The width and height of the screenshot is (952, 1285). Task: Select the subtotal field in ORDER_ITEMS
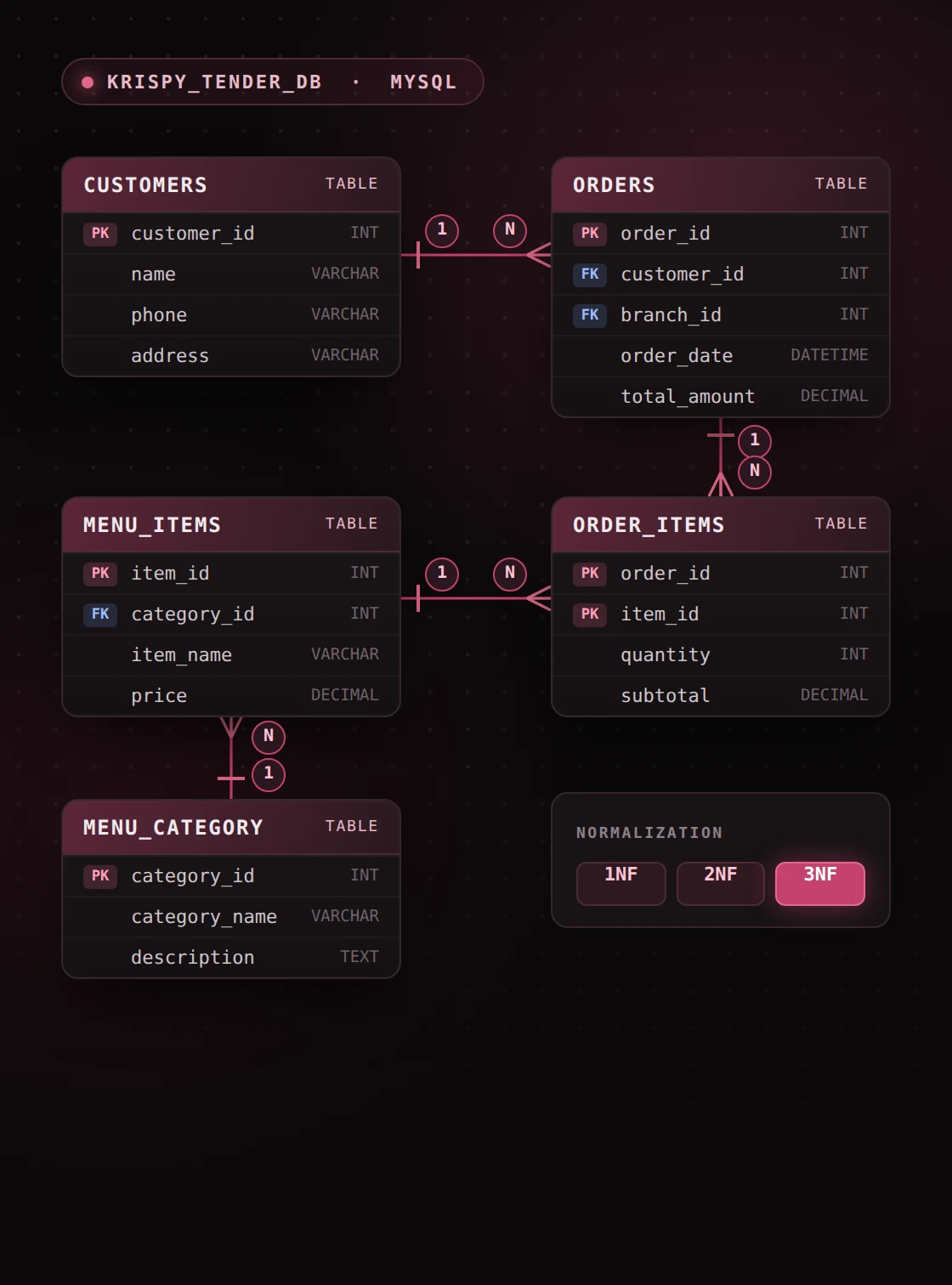tap(721, 695)
